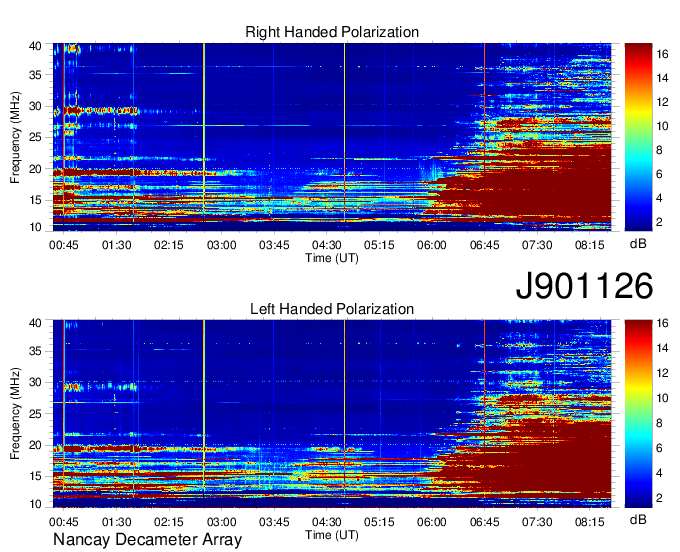Viewport: 680px width, 552px height.
Task: Click the "Right Handed Polarization" plot title
Action: pos(332,32)
